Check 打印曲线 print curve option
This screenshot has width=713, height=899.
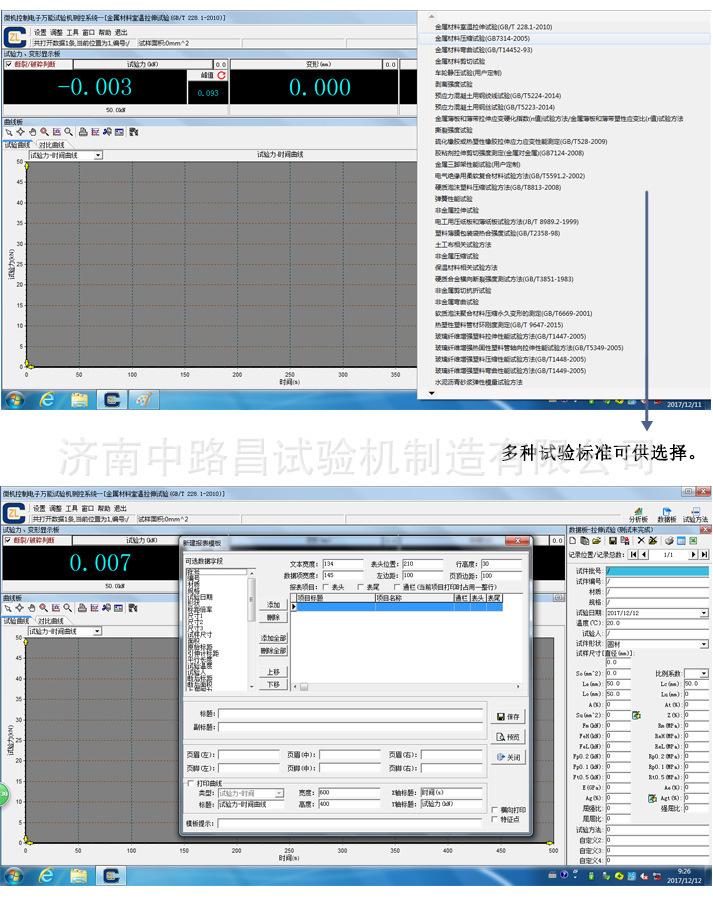190,783
